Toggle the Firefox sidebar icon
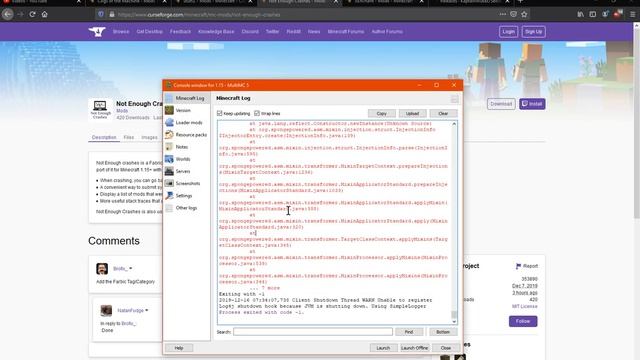Screen dimensions: 640x360 (593, 14)
